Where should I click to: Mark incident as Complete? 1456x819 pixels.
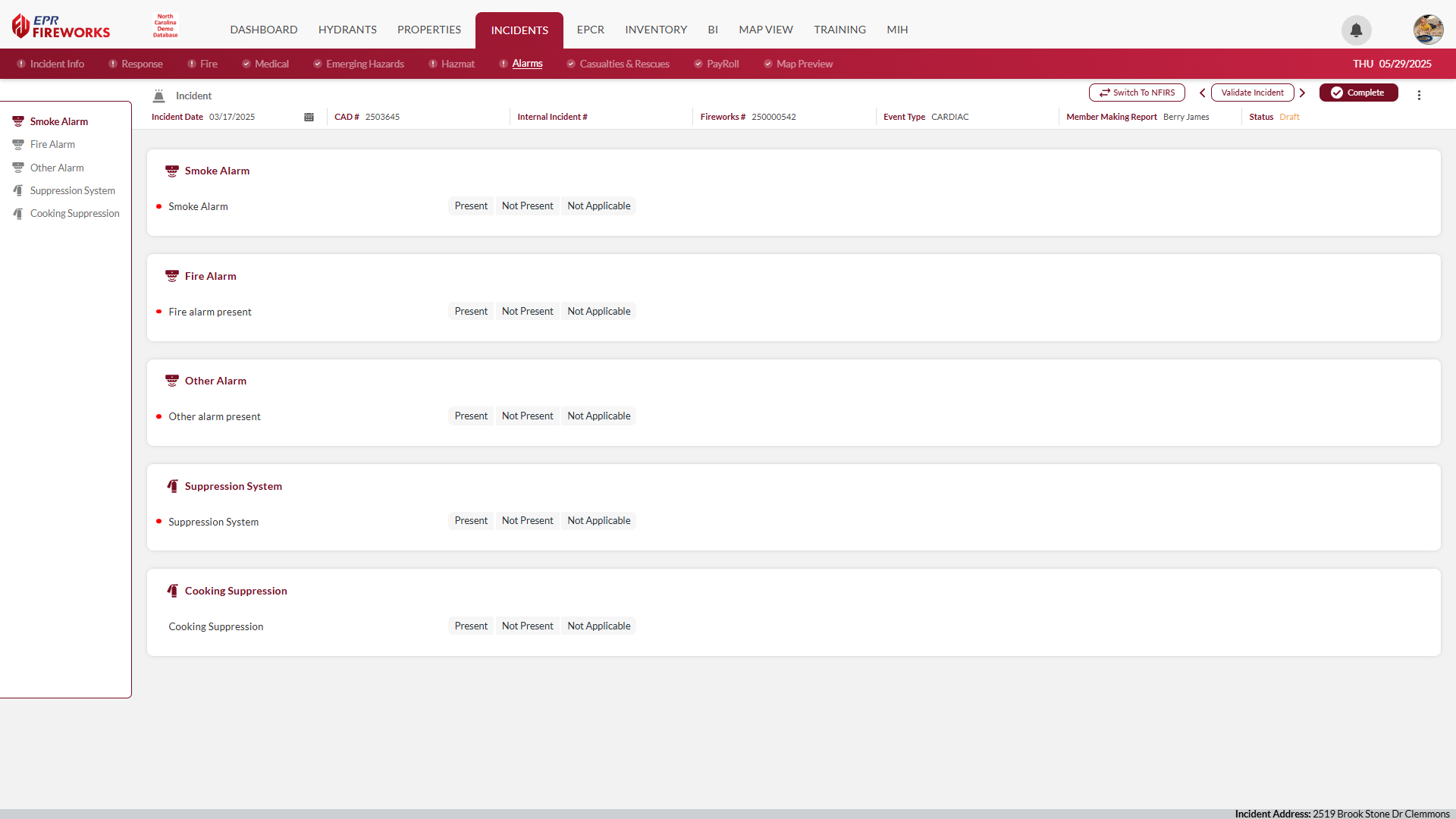point(1358,93)
